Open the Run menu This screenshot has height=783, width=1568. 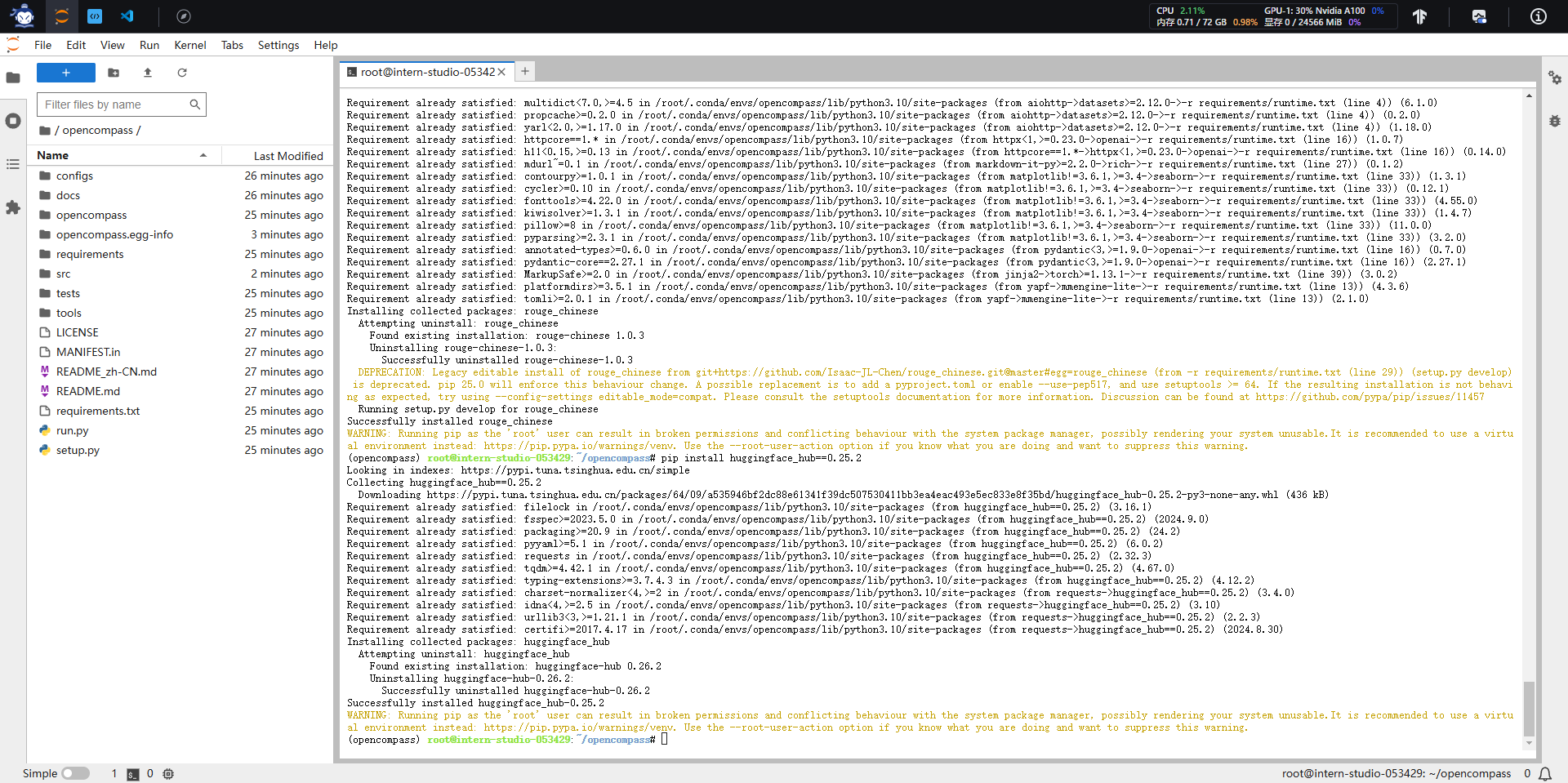pos(149,45)
